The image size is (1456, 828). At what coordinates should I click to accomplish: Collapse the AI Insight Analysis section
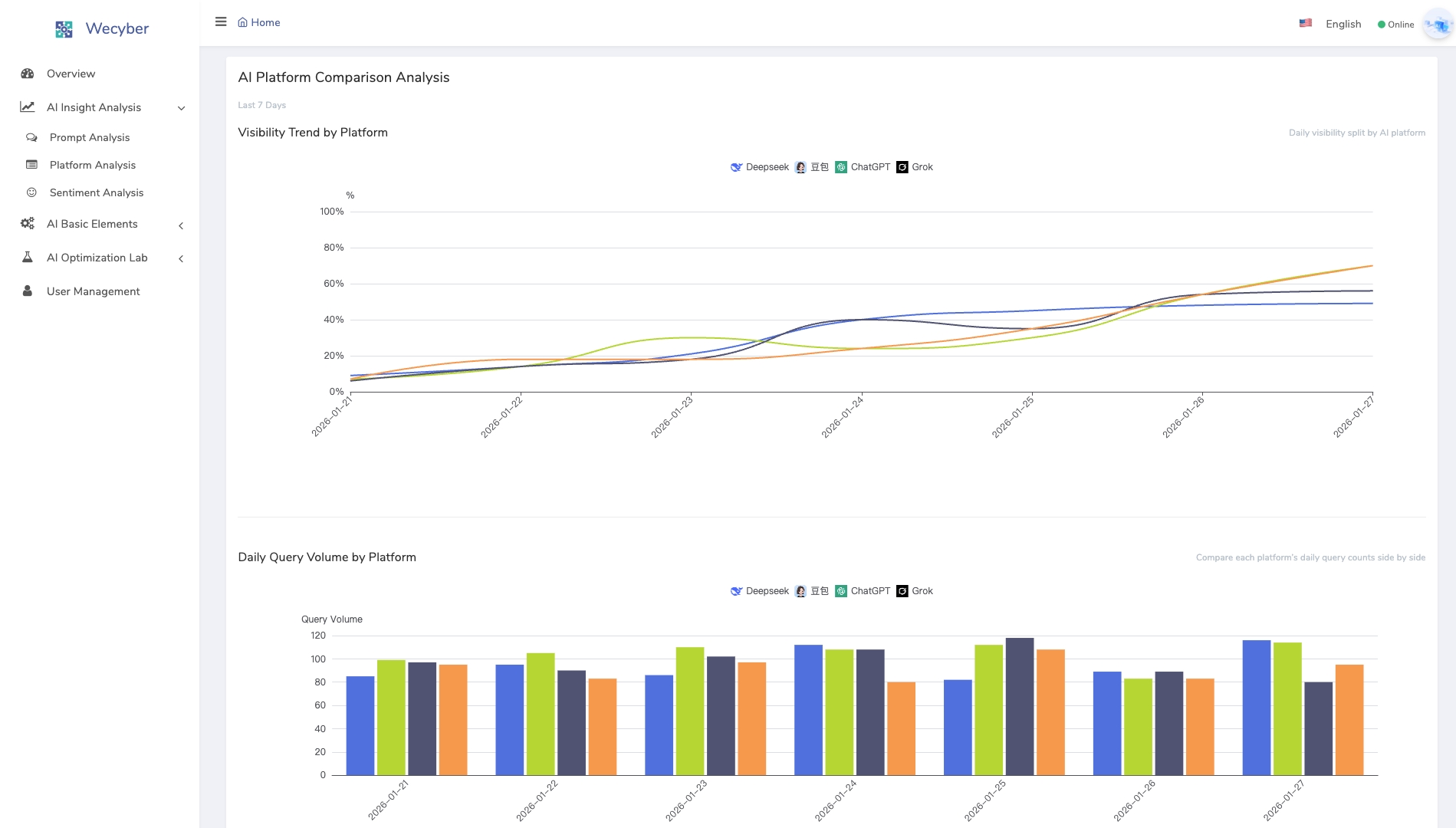click(181, 108)
